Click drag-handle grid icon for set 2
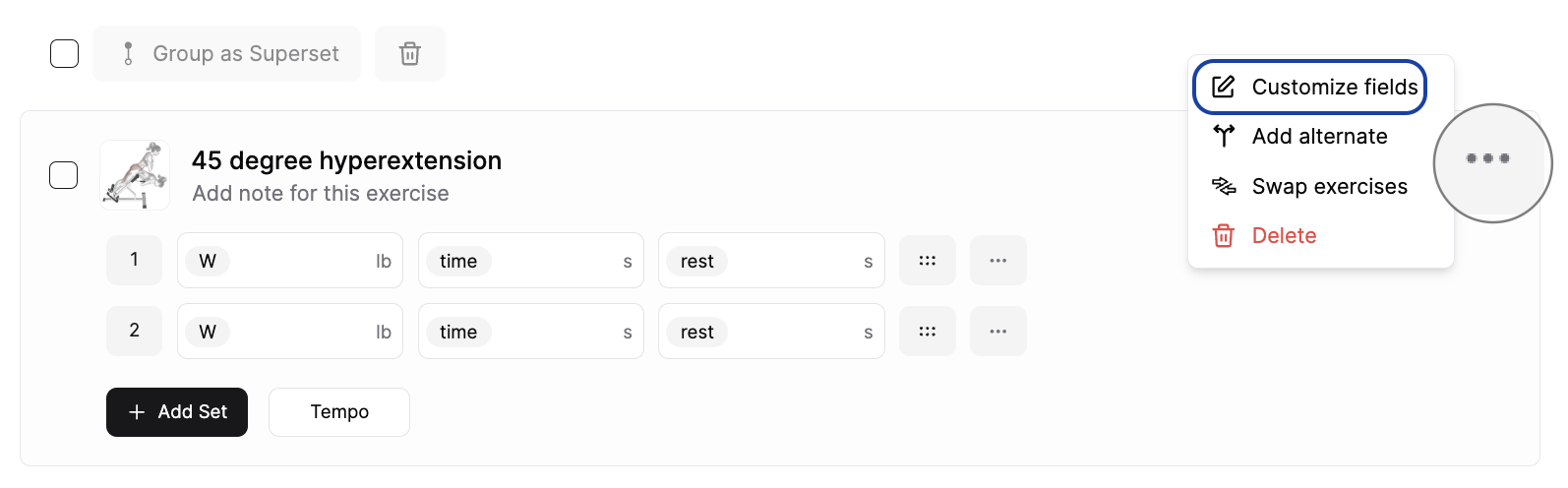Screen dimensions: 1568x488 coord(928,332)
